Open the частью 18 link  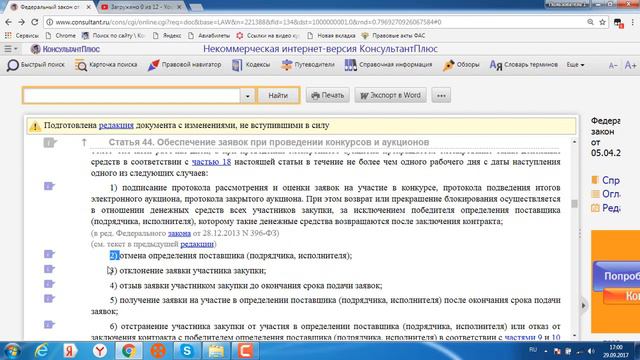pyautogui.click(x=211, y=162)
